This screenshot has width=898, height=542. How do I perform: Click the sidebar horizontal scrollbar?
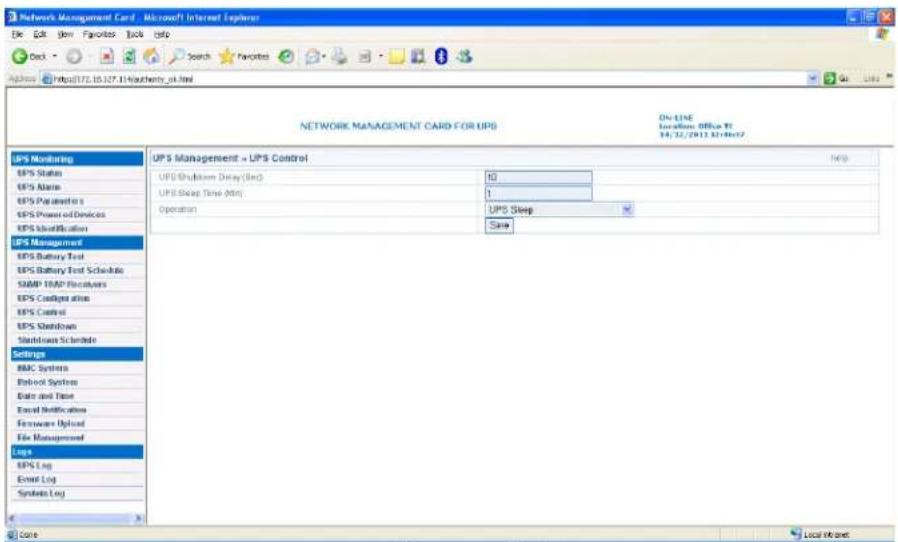point(76,519)
